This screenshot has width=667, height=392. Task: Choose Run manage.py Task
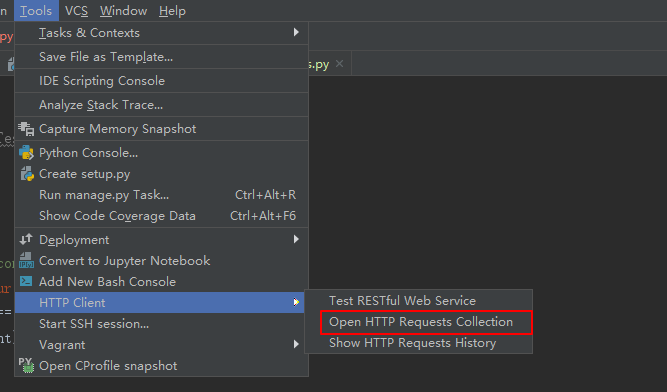[x=162, y=195]
